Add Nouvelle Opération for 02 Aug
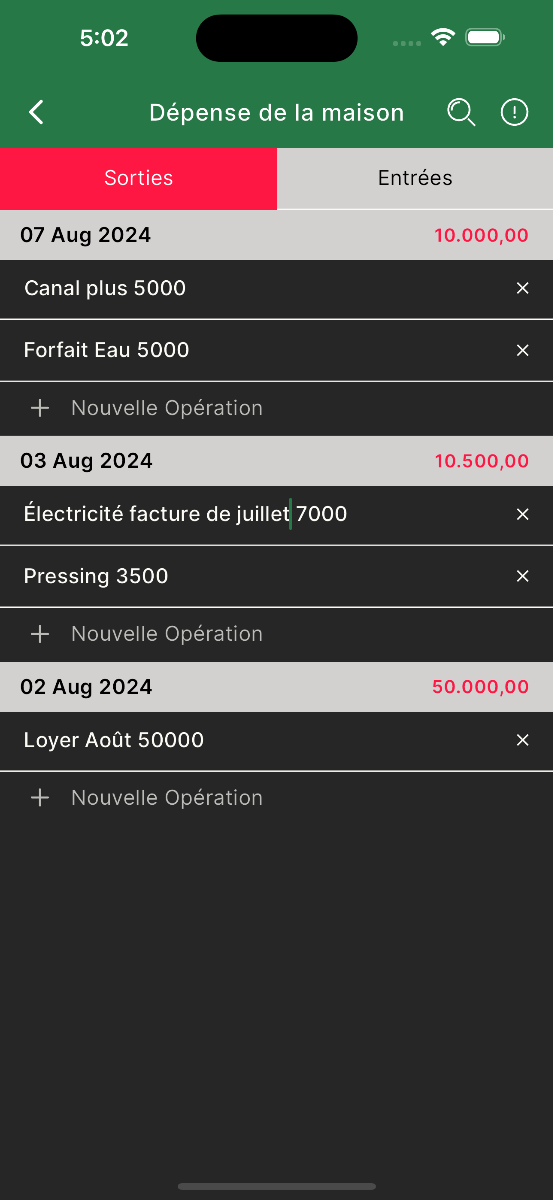Screen dimensions: 553x1200 click(x=167, y=798)
